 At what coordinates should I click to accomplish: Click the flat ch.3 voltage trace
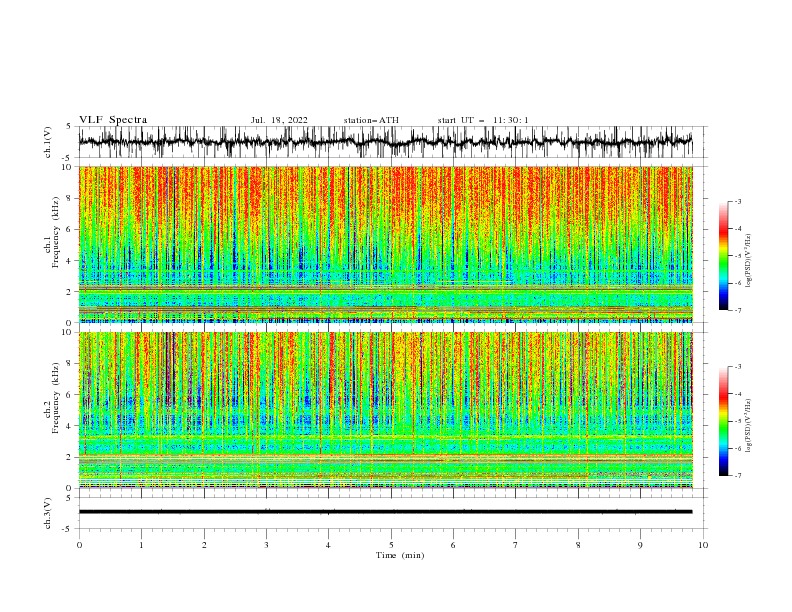385,512
